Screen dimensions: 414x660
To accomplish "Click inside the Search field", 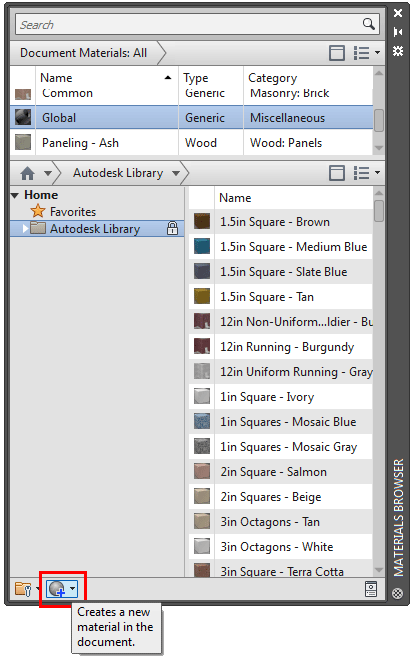I will [189, 24].
